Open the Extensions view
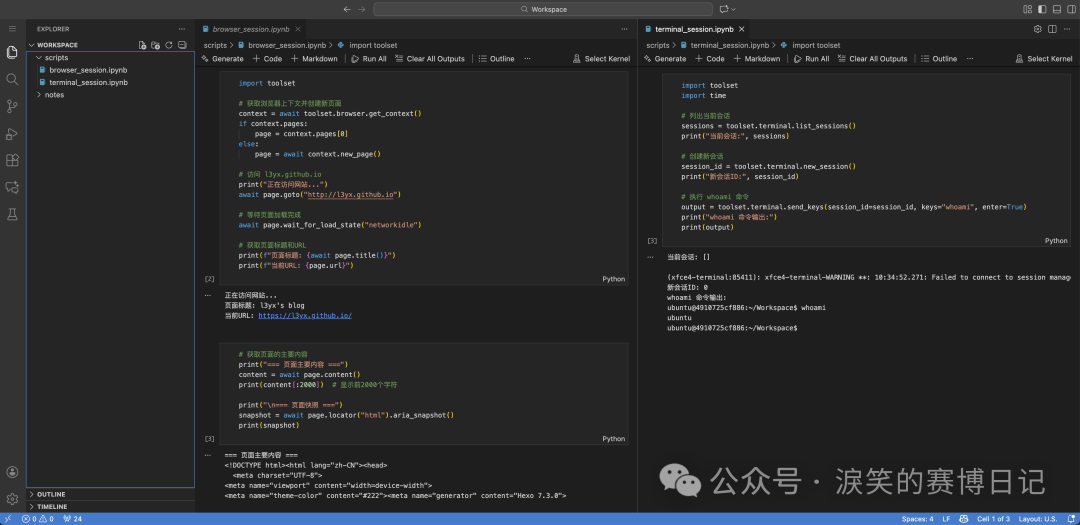Image resolution: width=1080 pixels, height=525 pixels. (x=12, y=160)
